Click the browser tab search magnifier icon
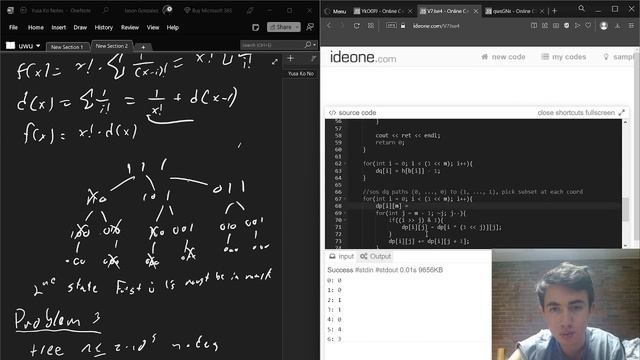The height and width of the screenshot is (360, 640). (582, 8)
